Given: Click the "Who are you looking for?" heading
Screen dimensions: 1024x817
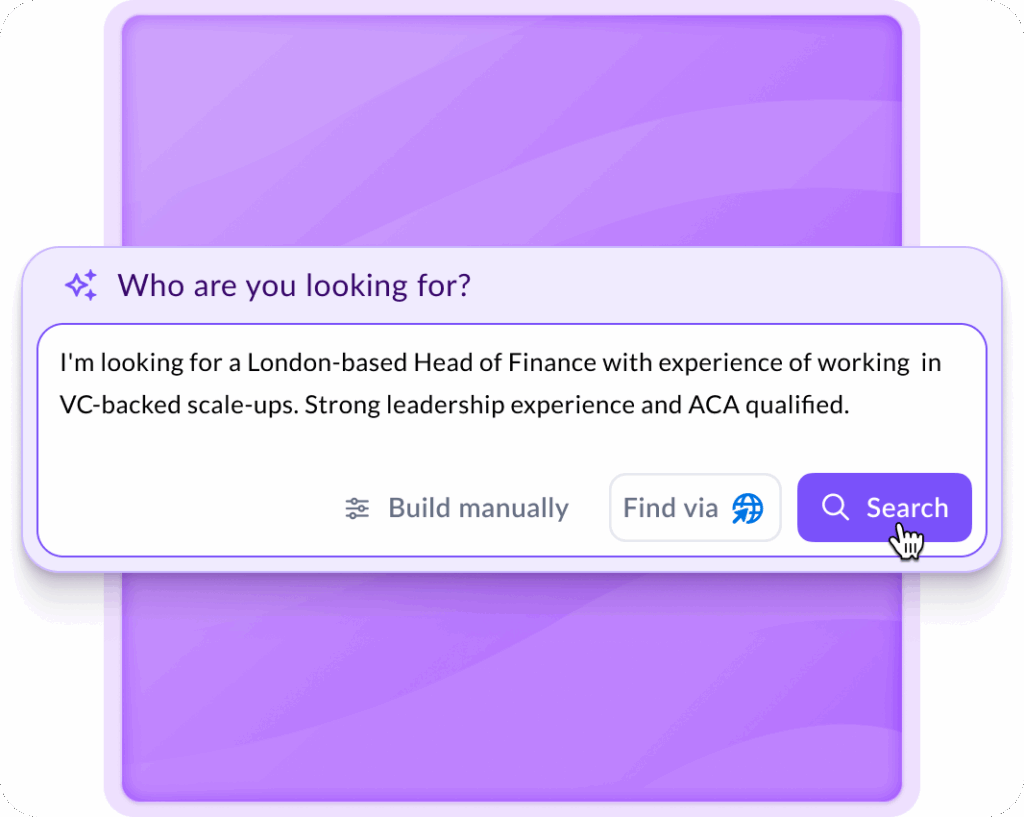Looking at the screenshot, I should coord(294,286).
